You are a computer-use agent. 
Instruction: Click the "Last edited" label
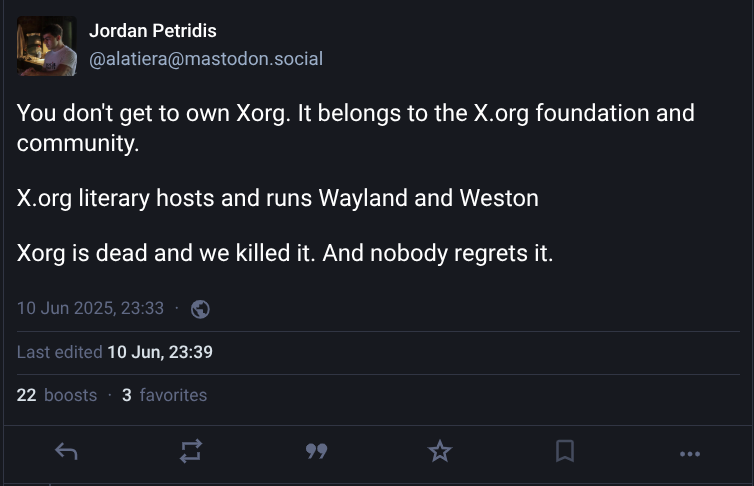point(59,352)
